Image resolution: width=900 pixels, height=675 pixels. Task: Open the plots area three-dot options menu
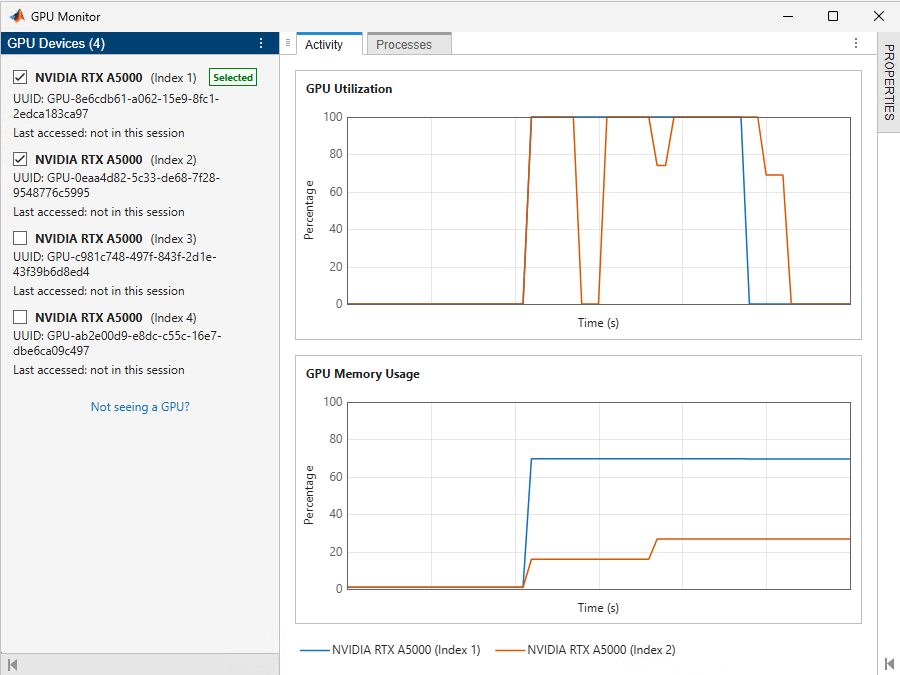856,43
